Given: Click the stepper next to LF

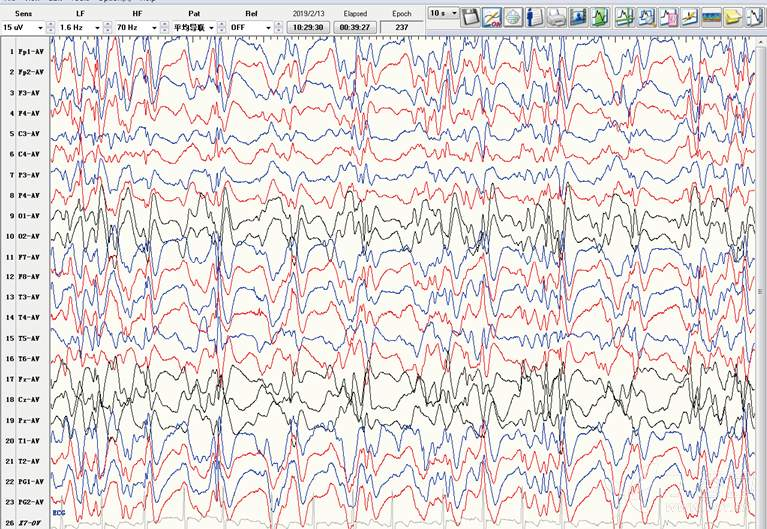Looking at the screenshot, I should click(x=108, y=27).
